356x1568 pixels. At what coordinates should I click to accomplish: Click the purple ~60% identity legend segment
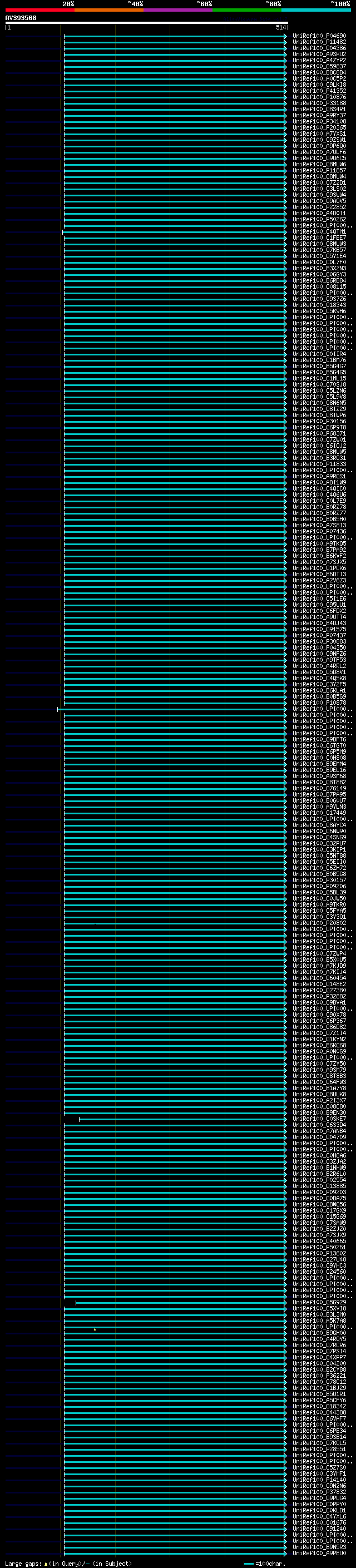tap(179, 10)
